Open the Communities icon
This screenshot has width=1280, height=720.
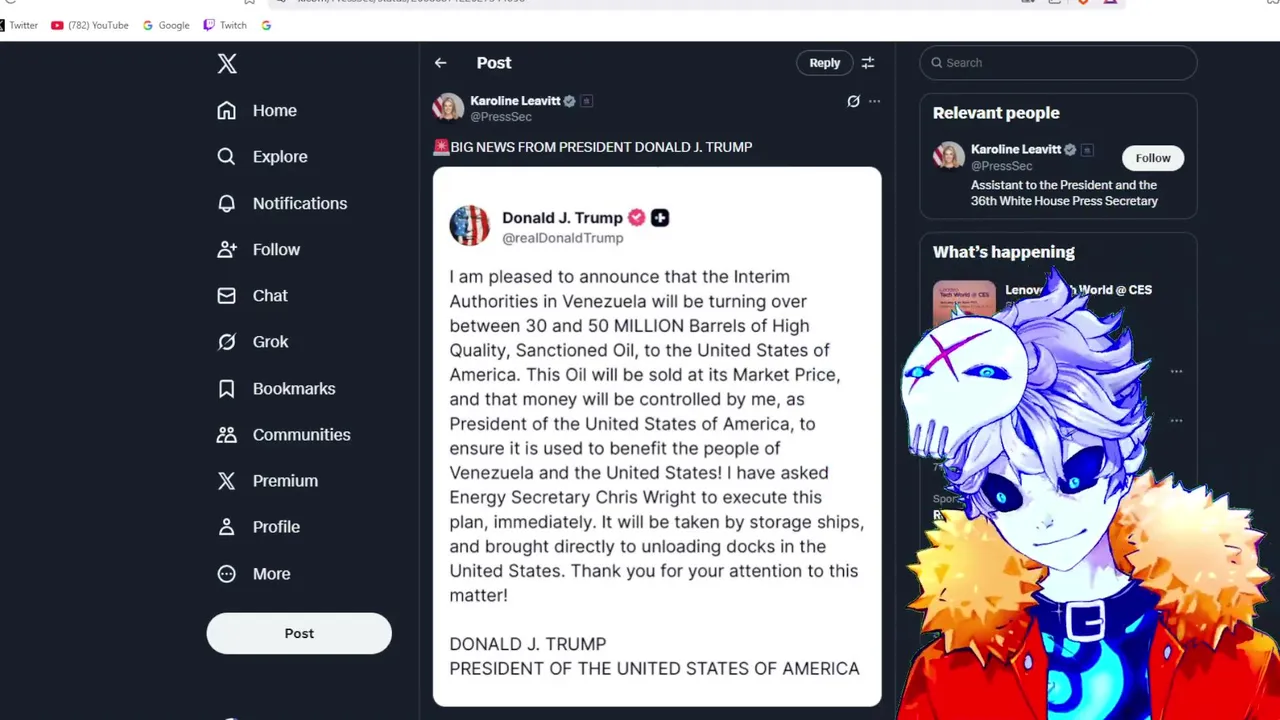[227, 434]
